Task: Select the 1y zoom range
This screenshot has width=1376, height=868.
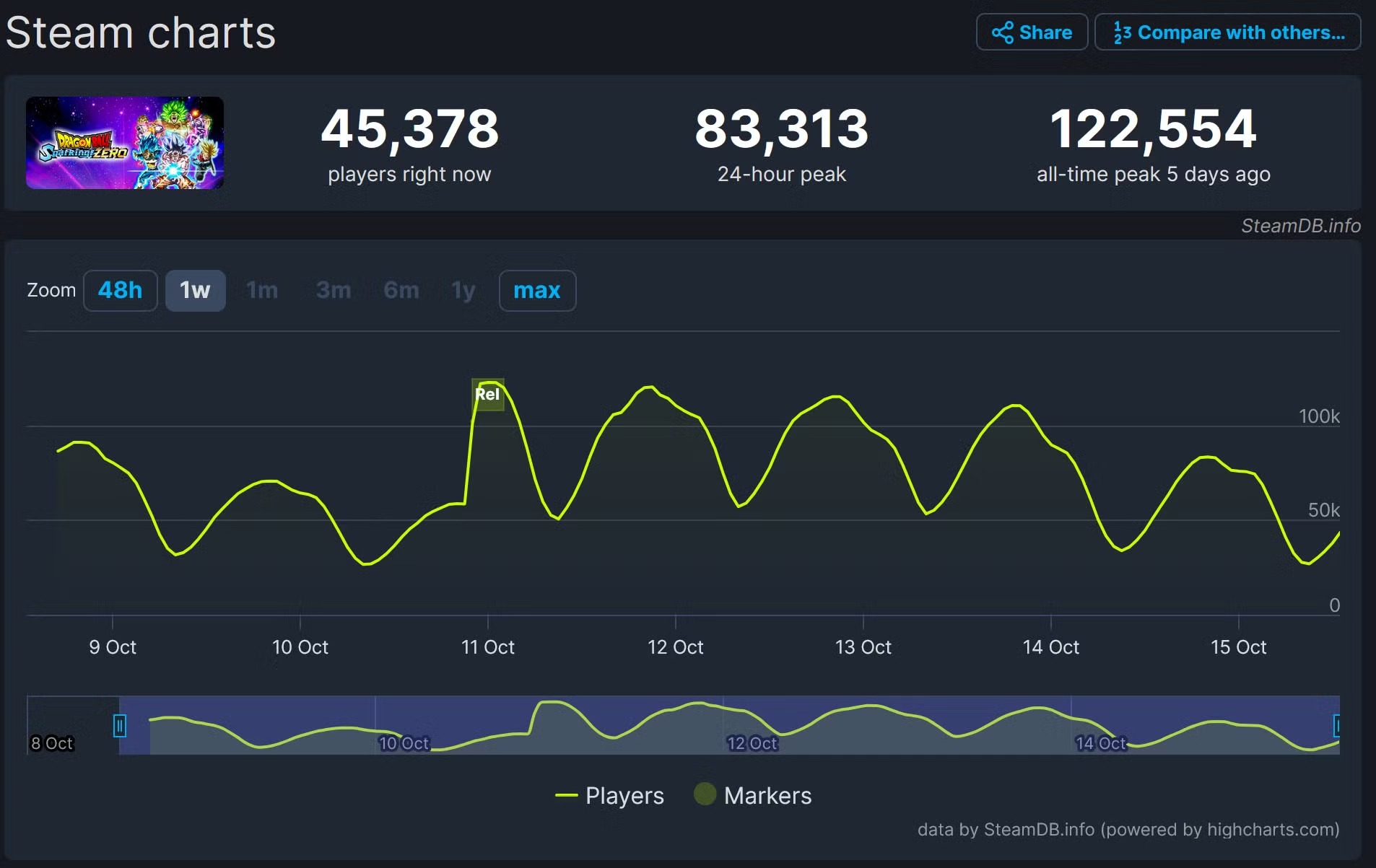Action: click(463, 290)
